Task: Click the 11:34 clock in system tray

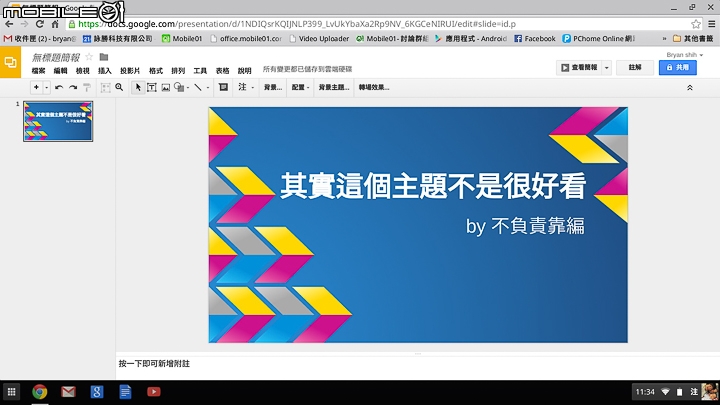Action: pos(645,392)
